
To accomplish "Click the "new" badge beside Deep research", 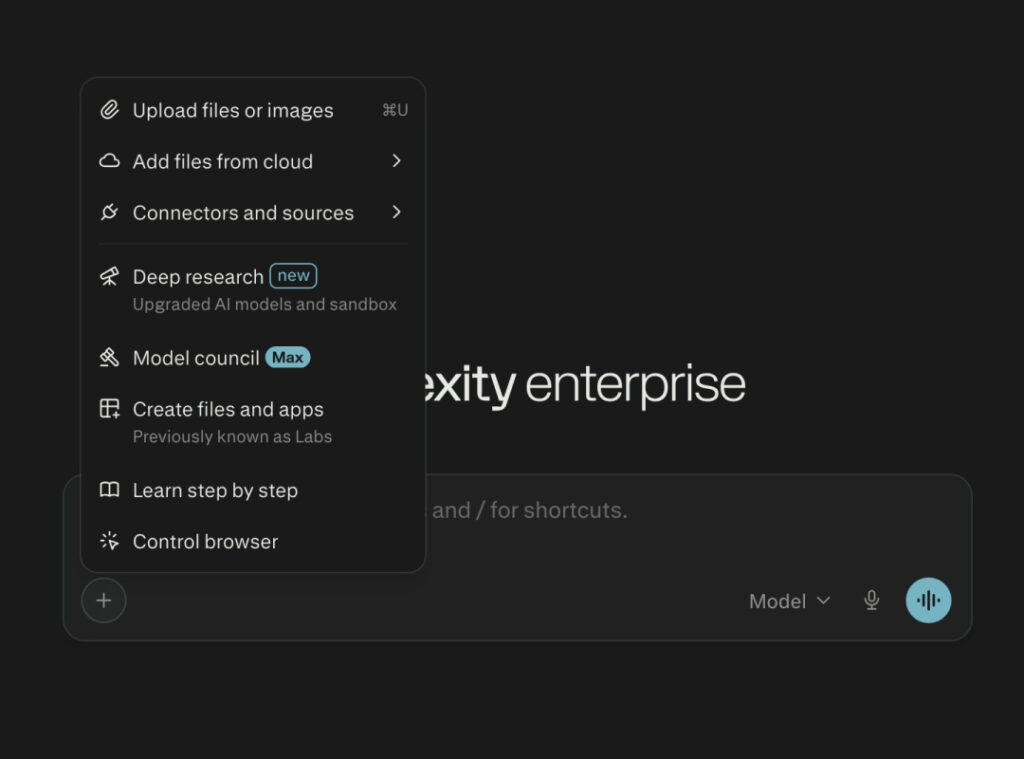I will (x=293, y=276).
